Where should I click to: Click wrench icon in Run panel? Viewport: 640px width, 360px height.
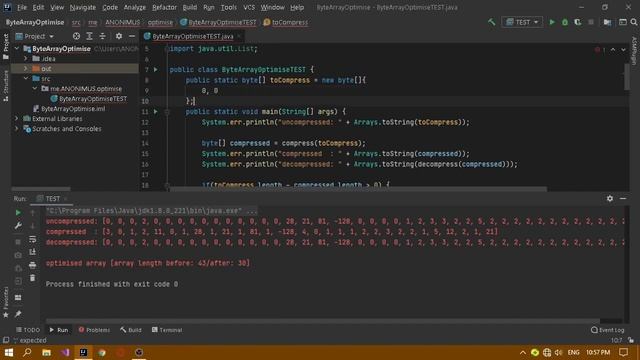click(x=18, y=226)
